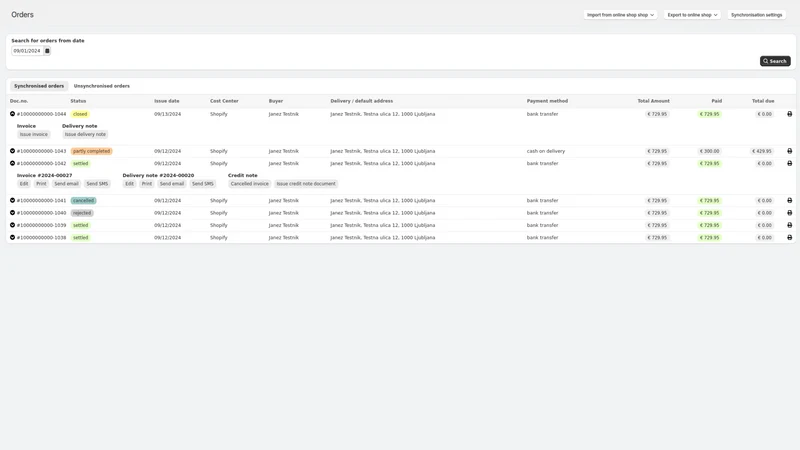Collapse order #10000000000-1042 details
Image resolution: width=800 pixels, height=450 pixels.
click(12, 163)
